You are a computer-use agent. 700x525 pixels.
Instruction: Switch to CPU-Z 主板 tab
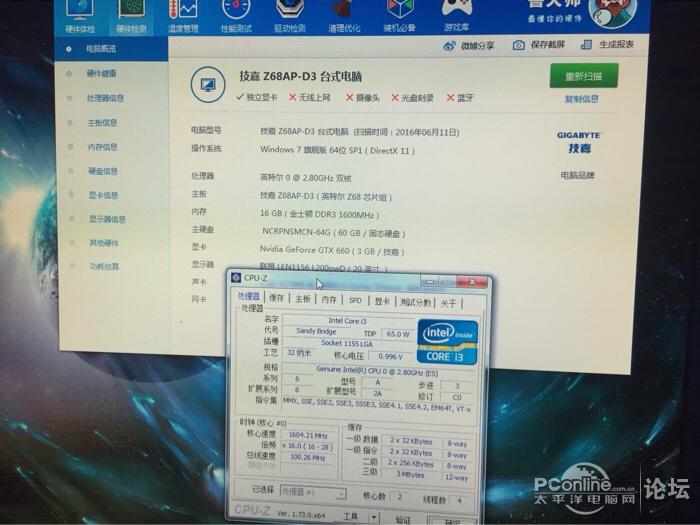(303, 299)
